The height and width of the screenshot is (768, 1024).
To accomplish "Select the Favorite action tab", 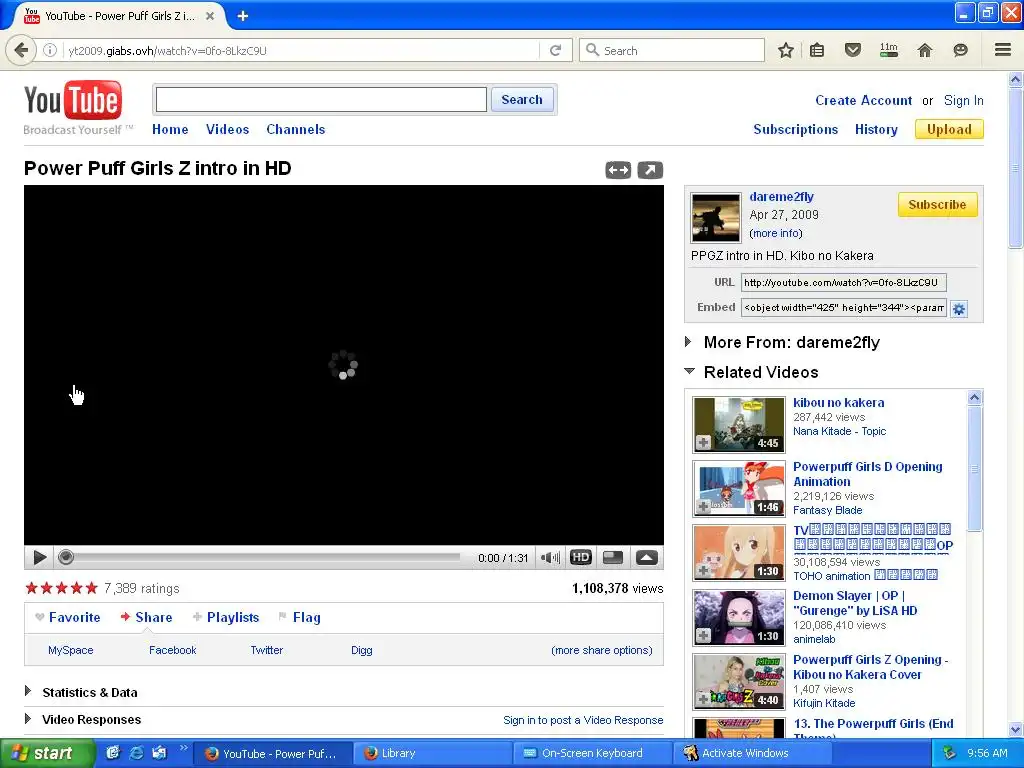I will [x=68, y=617].
